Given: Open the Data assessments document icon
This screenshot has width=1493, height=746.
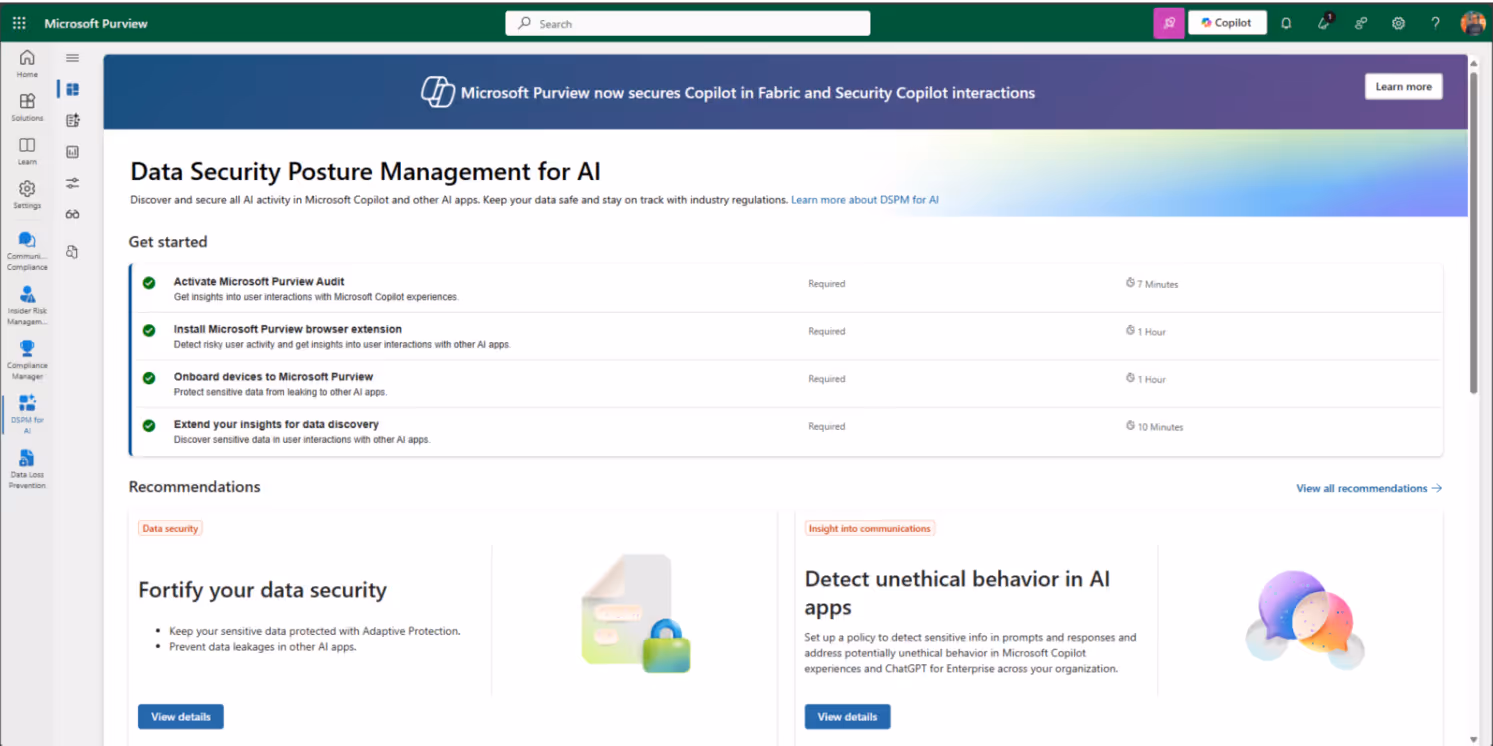Looking at the screenshot, I should click(x=72, y=252).
